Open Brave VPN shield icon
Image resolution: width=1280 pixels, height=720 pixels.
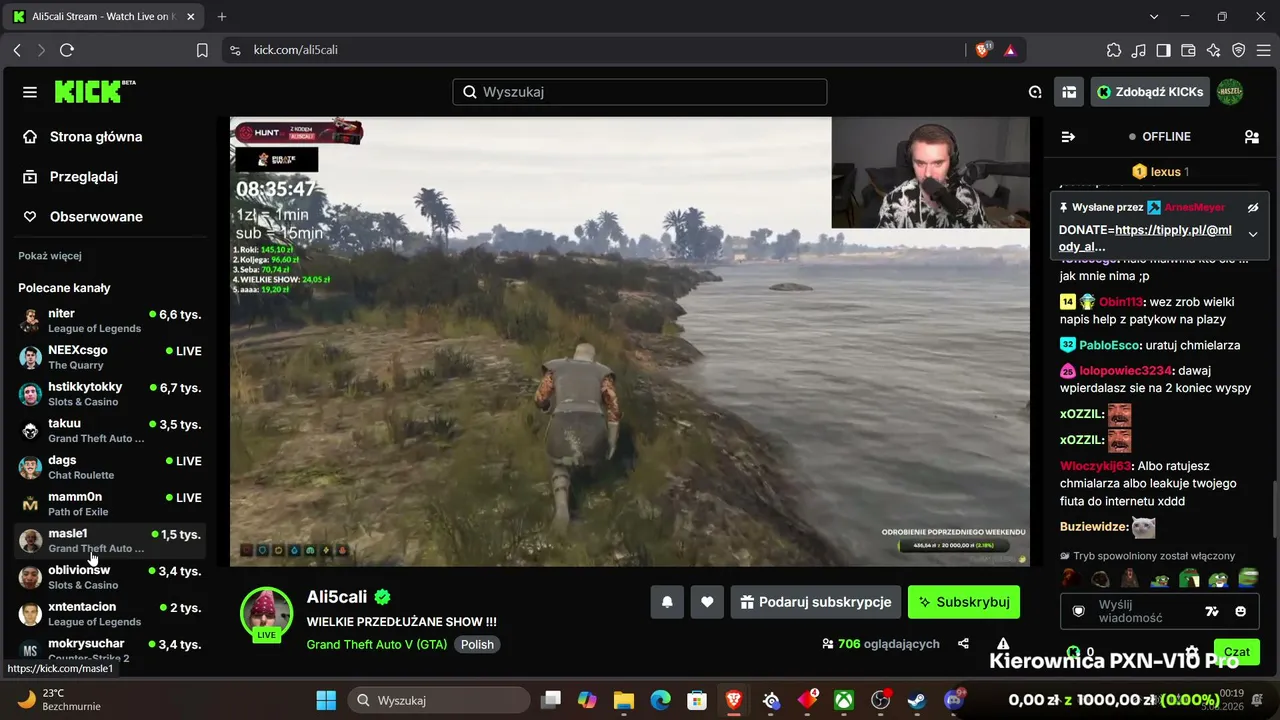[1239, 50]
